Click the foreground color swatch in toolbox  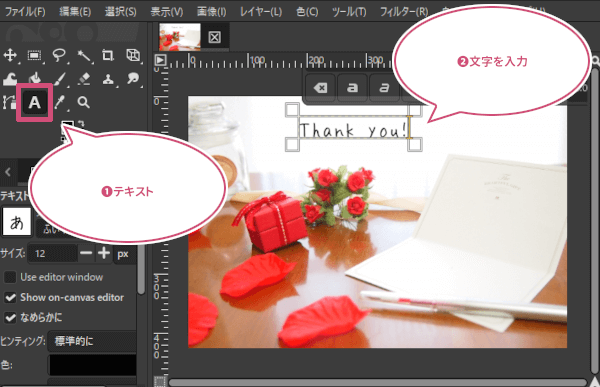[67, 125]
